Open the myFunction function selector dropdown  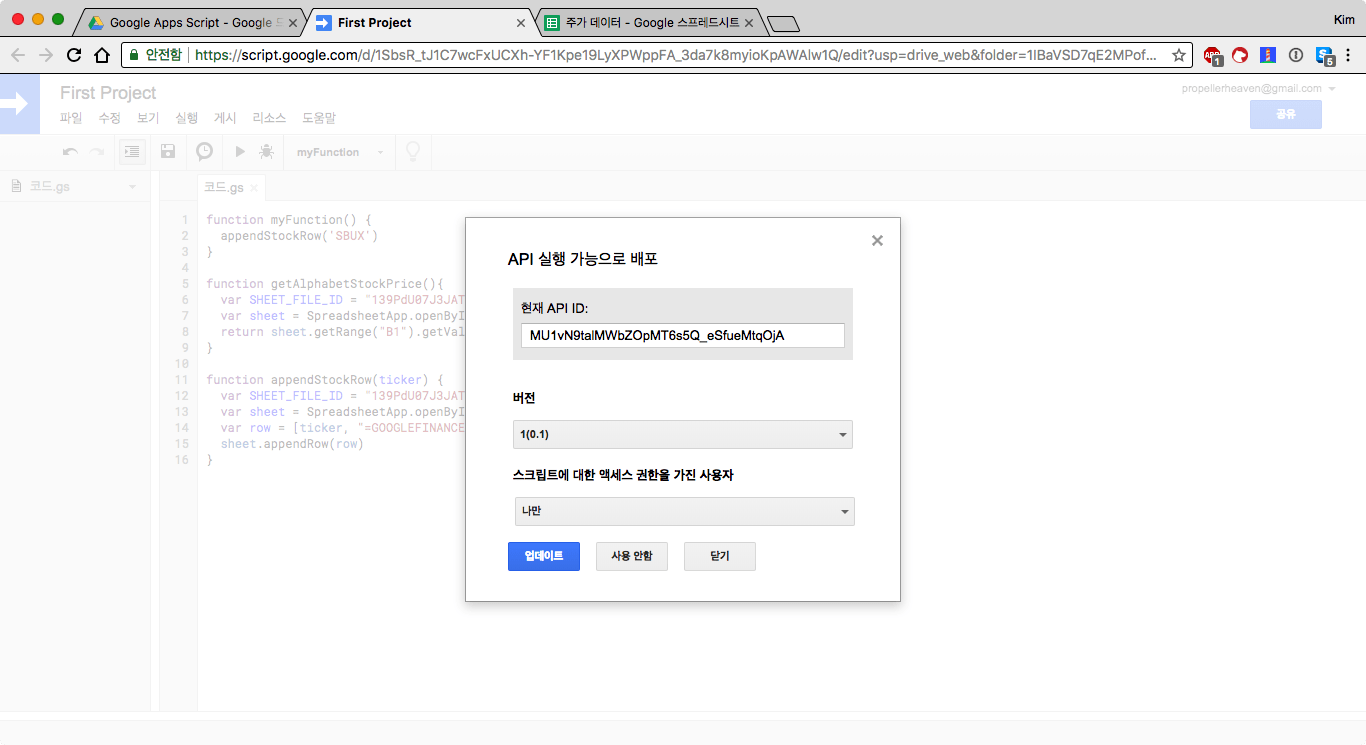[342, 151]
